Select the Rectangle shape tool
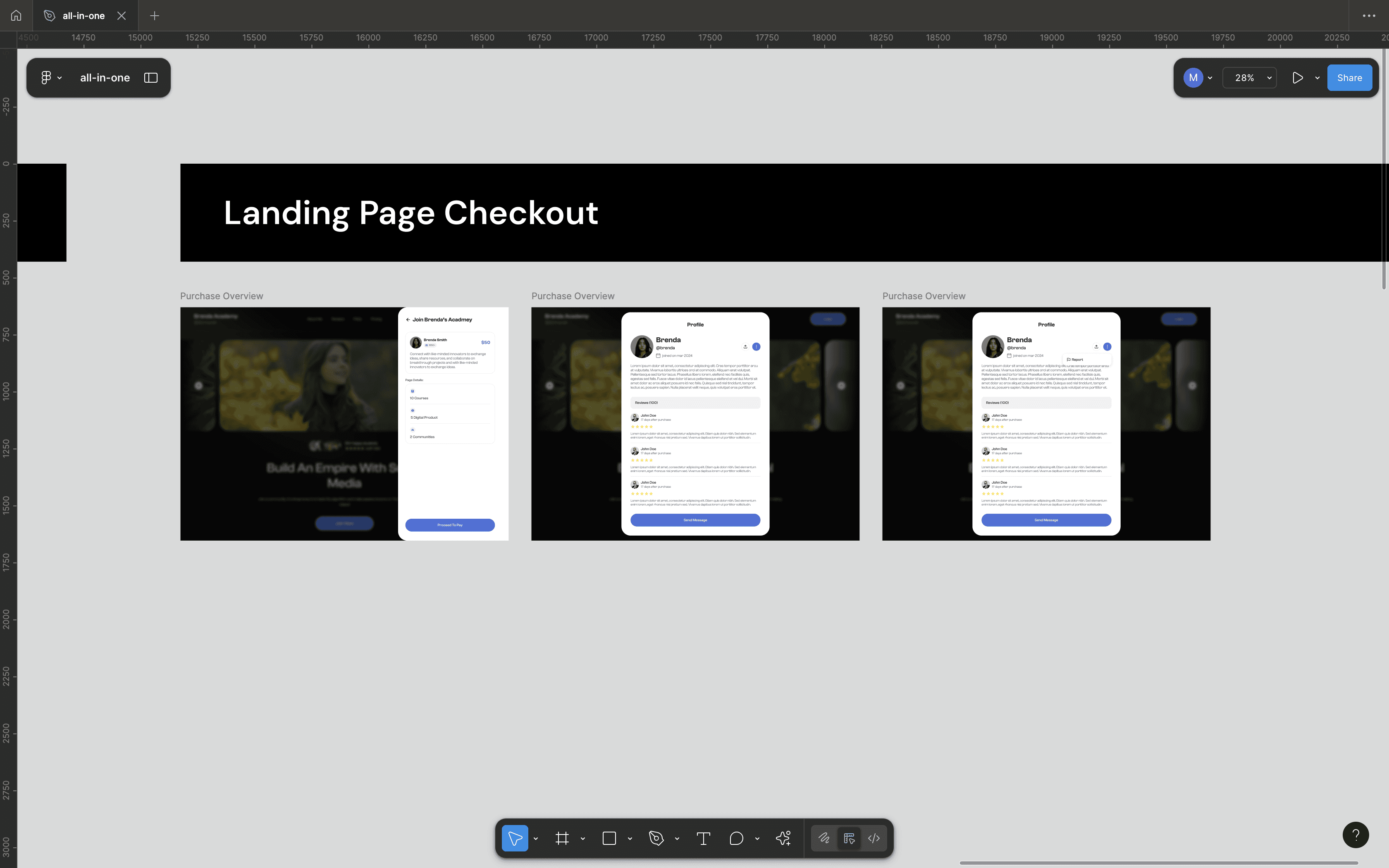This screenshot has width=1389, height=868. pos(609,838)
